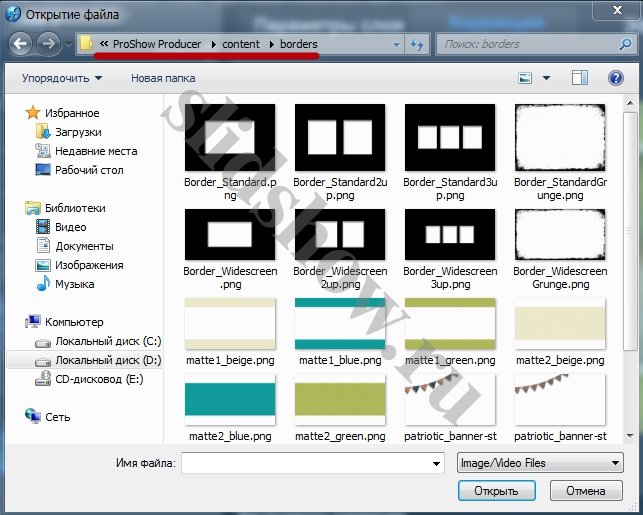Create a new folder with Новая папка
The width and height of the screenshot is (643, 515).
point(163,78)
